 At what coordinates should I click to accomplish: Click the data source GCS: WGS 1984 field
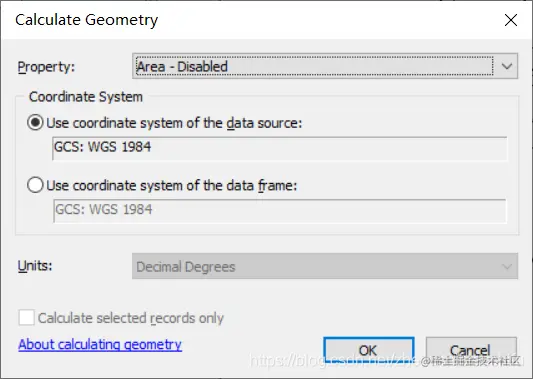point(279,148)
